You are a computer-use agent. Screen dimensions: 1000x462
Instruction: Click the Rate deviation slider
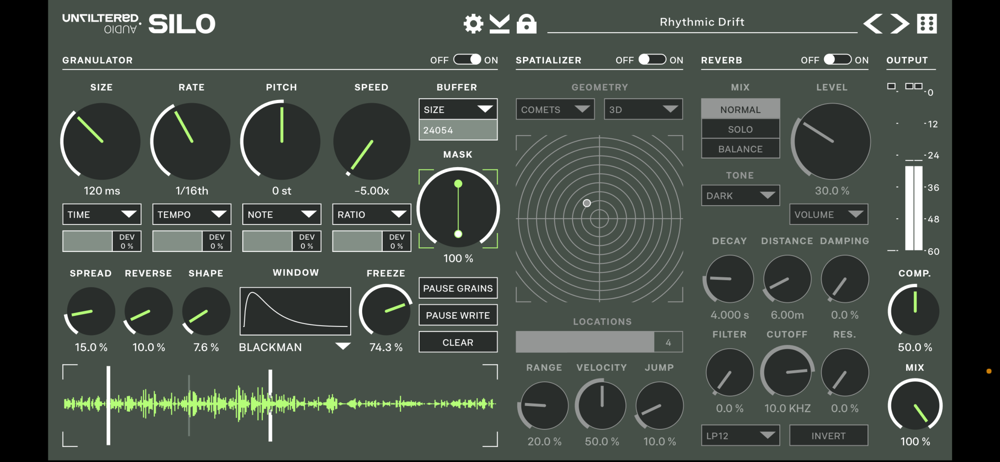tap(191, 241)
